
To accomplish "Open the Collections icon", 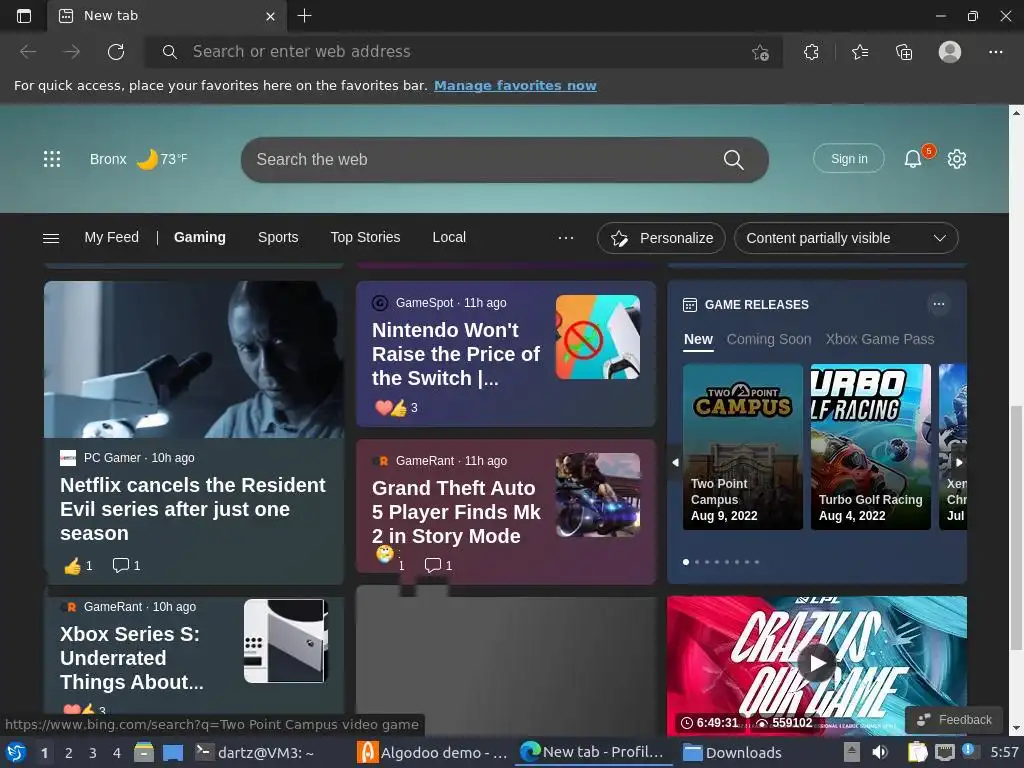I will pos(904,52).
